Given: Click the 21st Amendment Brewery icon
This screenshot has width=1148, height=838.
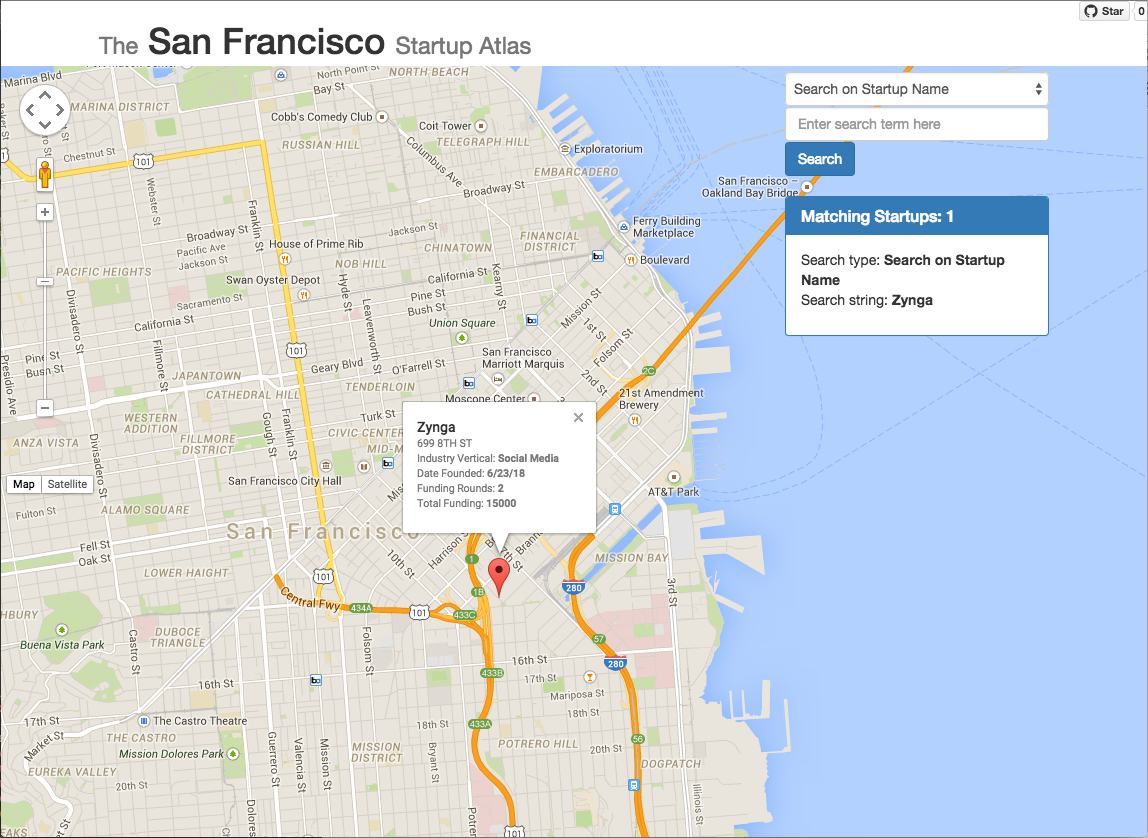Looking at the screenshot, I should tap(633, 420).
